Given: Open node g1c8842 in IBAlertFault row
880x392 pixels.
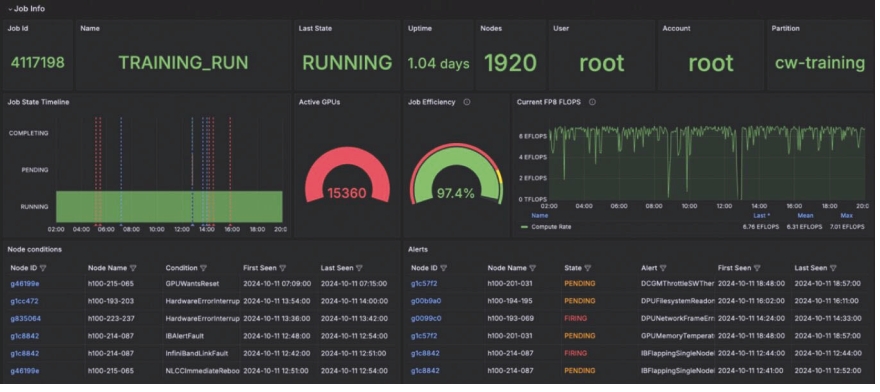Looking at the screenshot, I should click(x=25, y=336).
